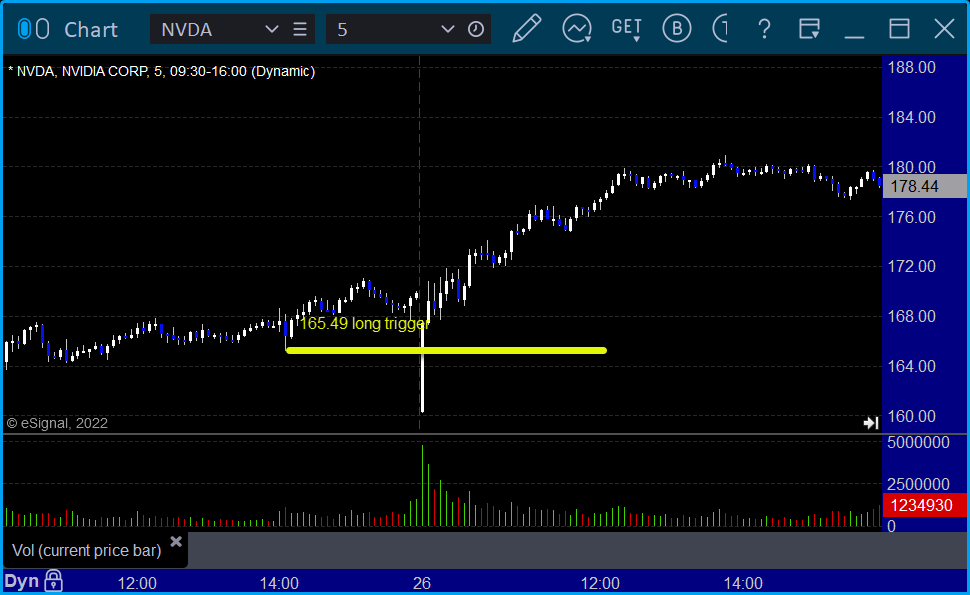The image size is (970, 595).
Task: Maximize the Chart window
Action: click(899, 29)
